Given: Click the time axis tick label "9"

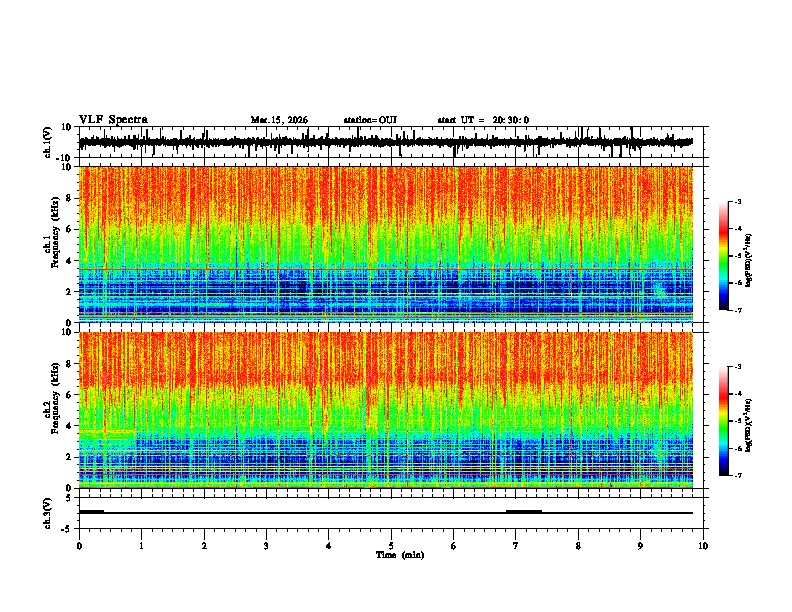Looking at the screenshot, I should (640, 546).
